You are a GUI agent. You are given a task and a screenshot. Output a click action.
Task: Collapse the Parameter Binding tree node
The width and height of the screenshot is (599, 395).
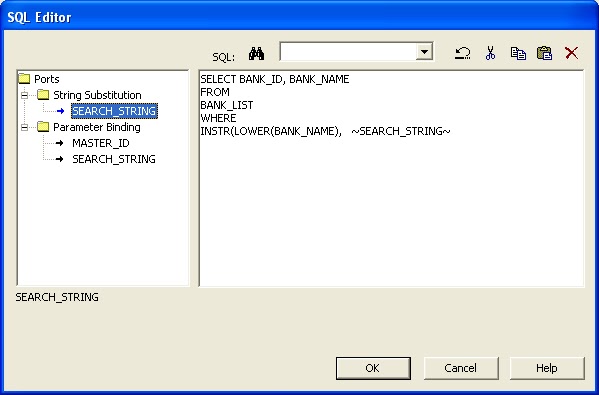coord(24,127)
